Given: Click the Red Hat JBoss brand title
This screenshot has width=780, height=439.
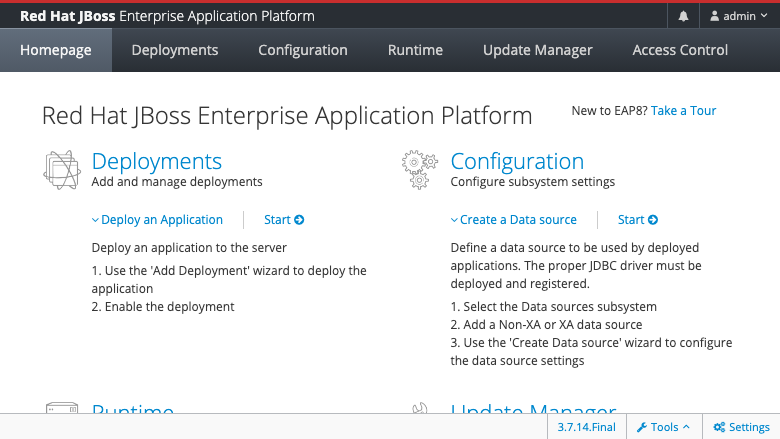Looking at the screenshot, I should click(167, 16).
